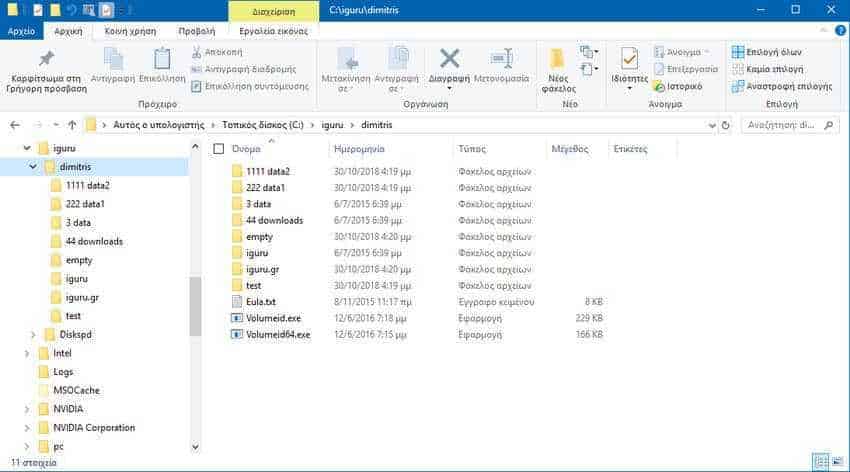850x472 pixels.
Task: Select the Volumeid.exe application icon
Action: (x=237, y=318)
